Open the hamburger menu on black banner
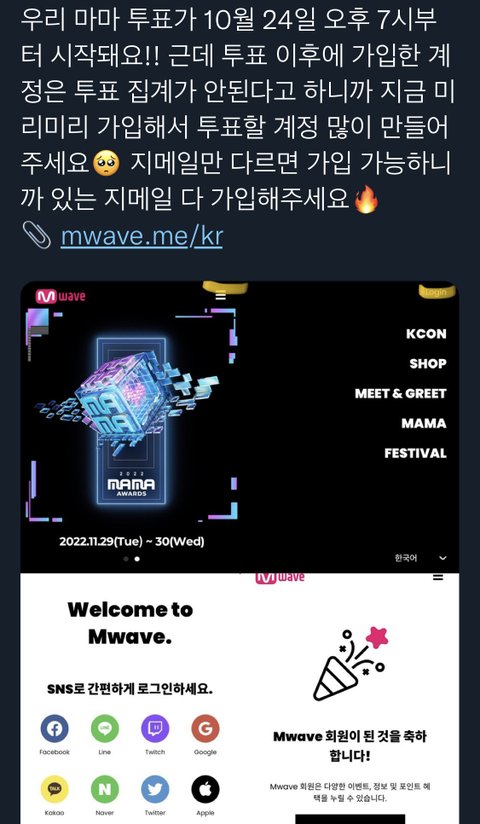The image size is (480, 824). pyautogui.click(x=221, y=295)
